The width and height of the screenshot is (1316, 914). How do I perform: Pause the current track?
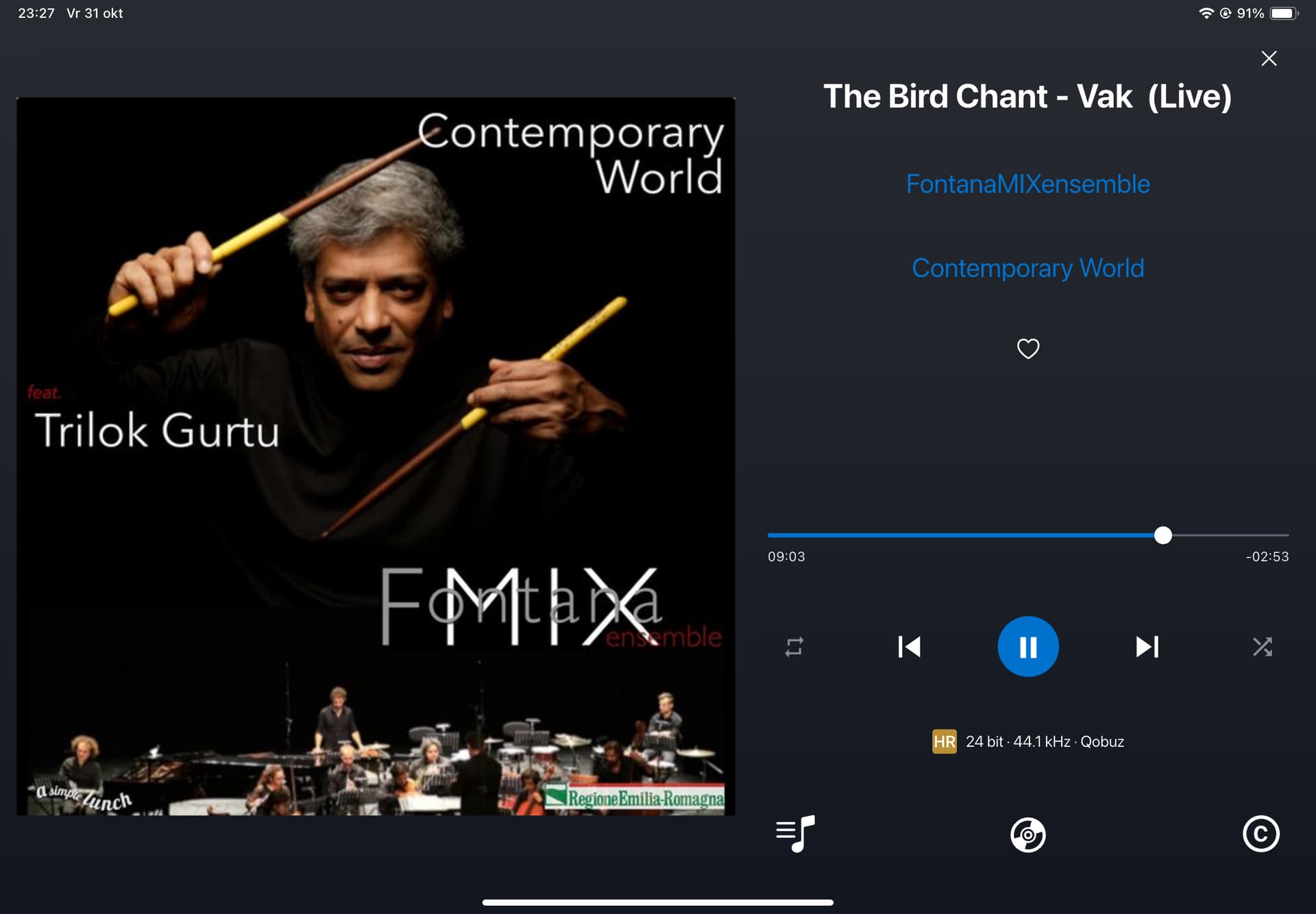coord(1027,646)
